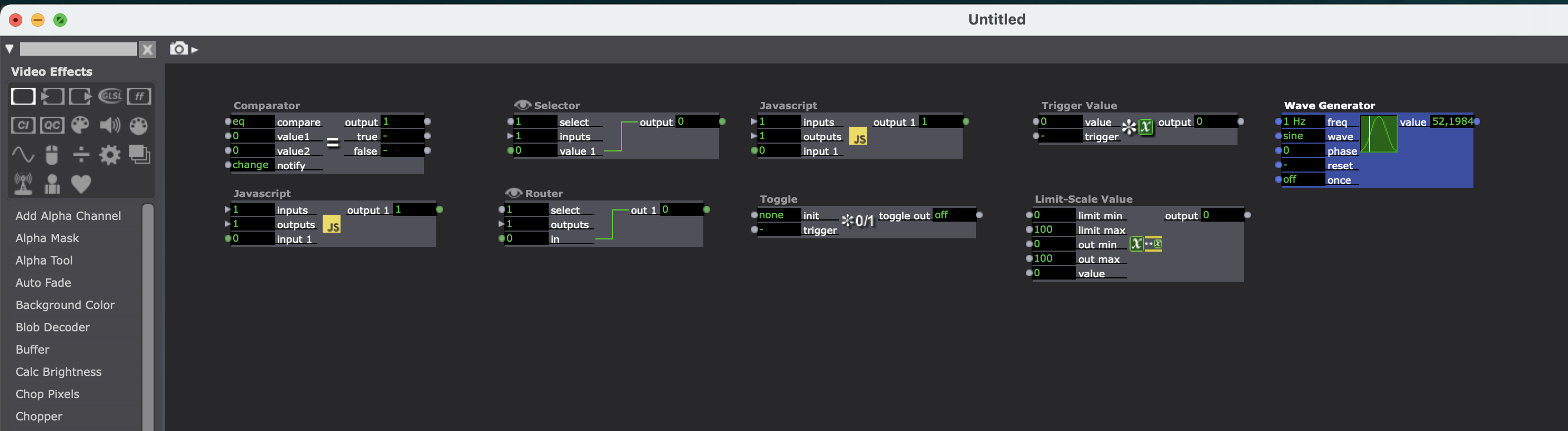Expand the top Javascript 'outputs' triangle
The height and width of the screenshot is (431, 1568).
click(753, 136)
